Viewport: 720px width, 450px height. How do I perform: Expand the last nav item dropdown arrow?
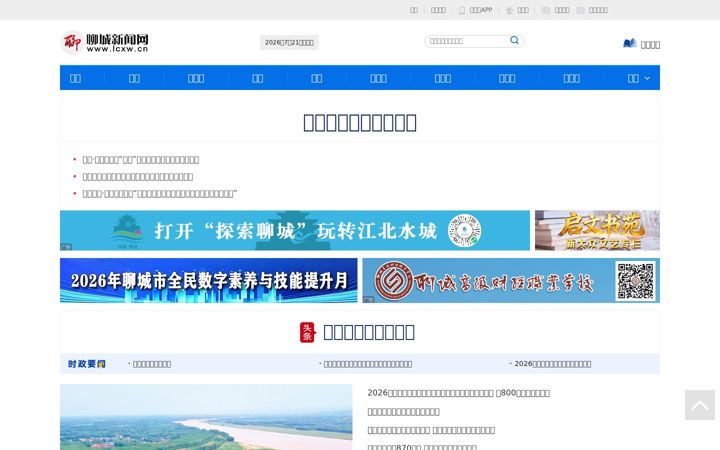point(647,79)
